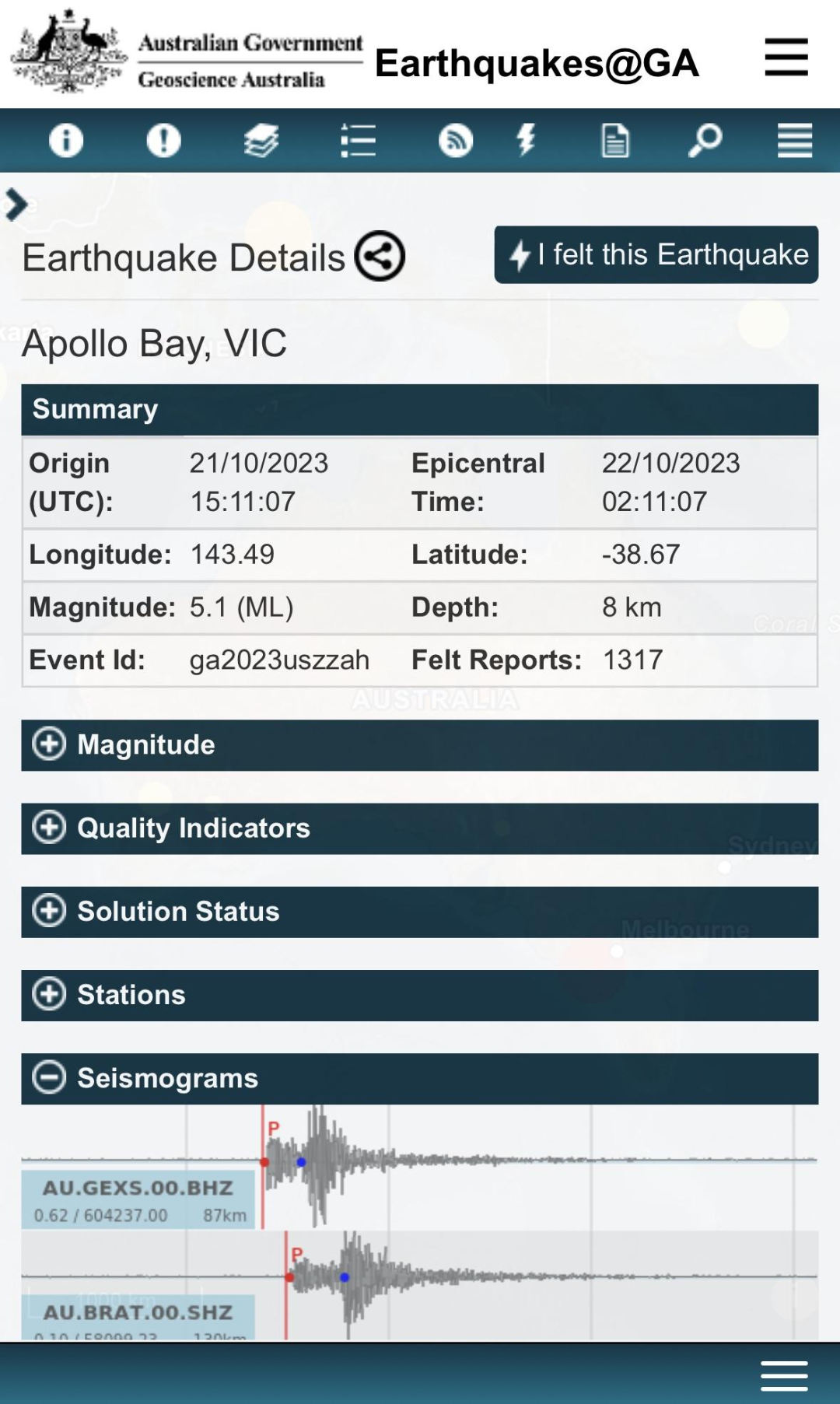Open the bottom bar hamburger menu
The image size is (840, 1404).
pos(784,1375)
